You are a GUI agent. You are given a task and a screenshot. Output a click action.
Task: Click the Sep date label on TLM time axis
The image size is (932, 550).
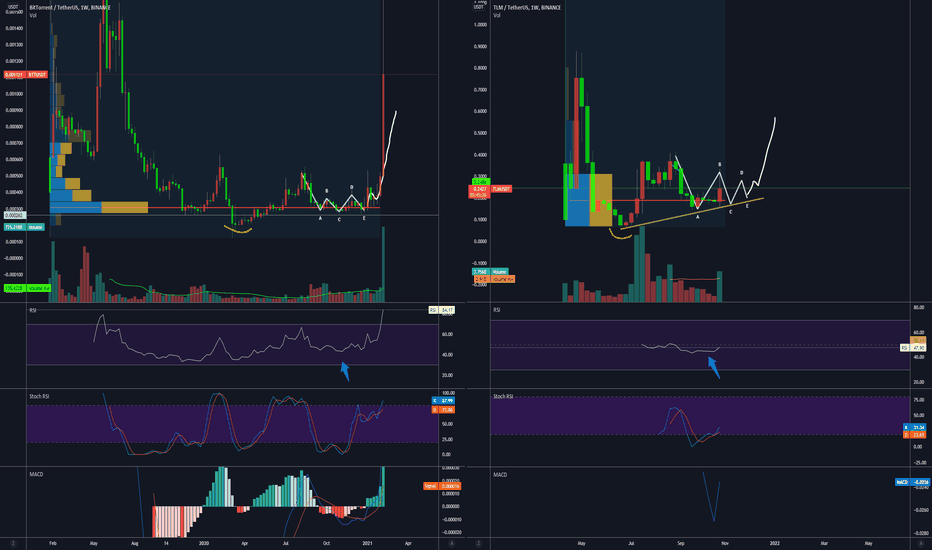[x=681, y=543]
